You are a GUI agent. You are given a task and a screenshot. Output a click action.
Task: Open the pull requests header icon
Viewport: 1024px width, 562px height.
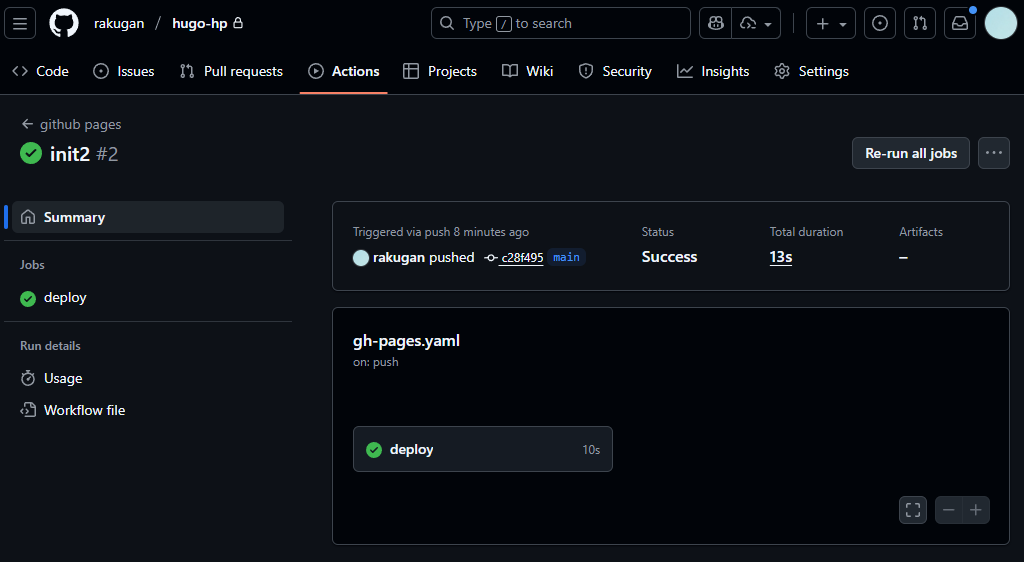(920, 23)
